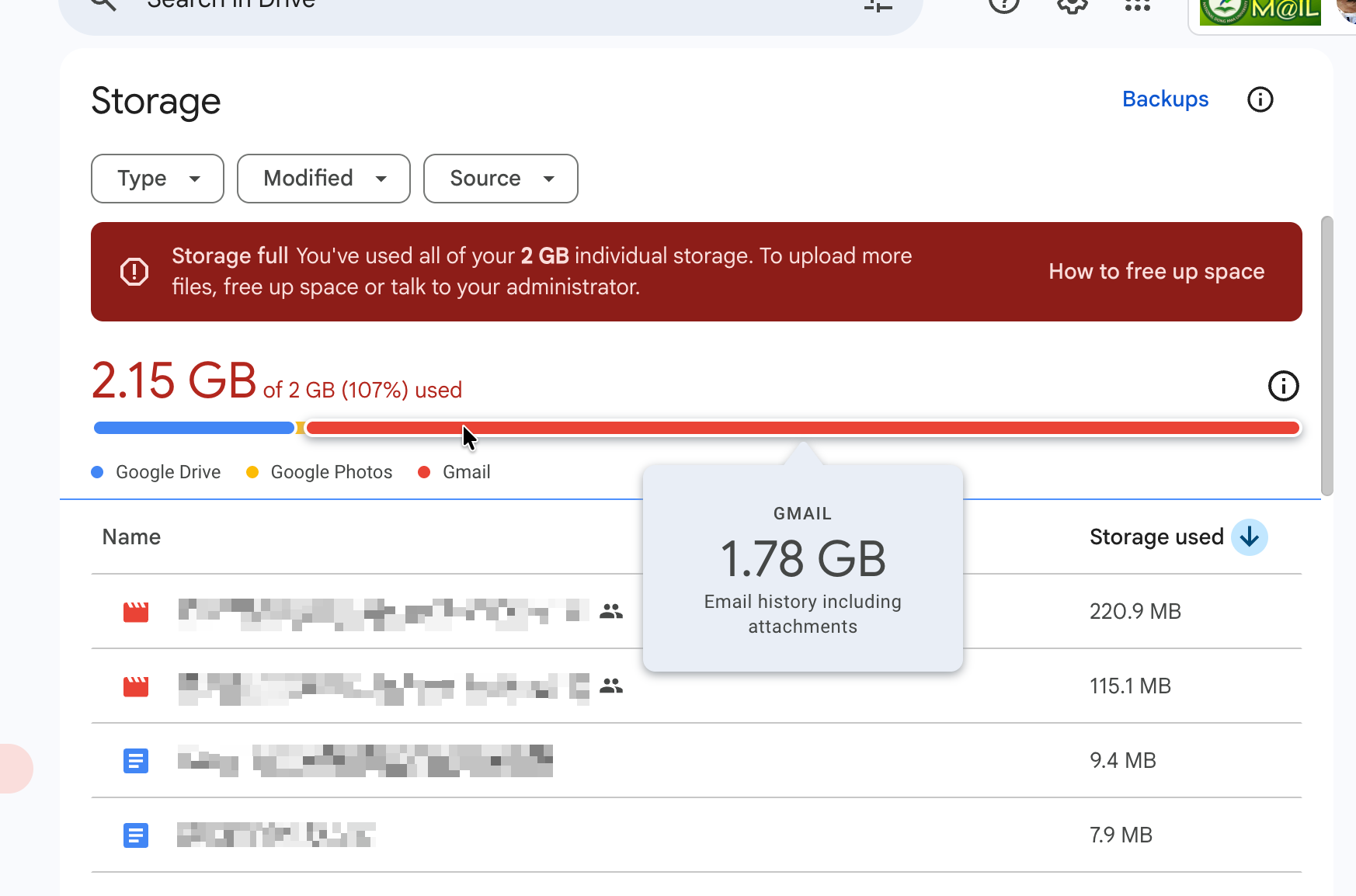Sort by the Name column header

(x=131, y=537)
